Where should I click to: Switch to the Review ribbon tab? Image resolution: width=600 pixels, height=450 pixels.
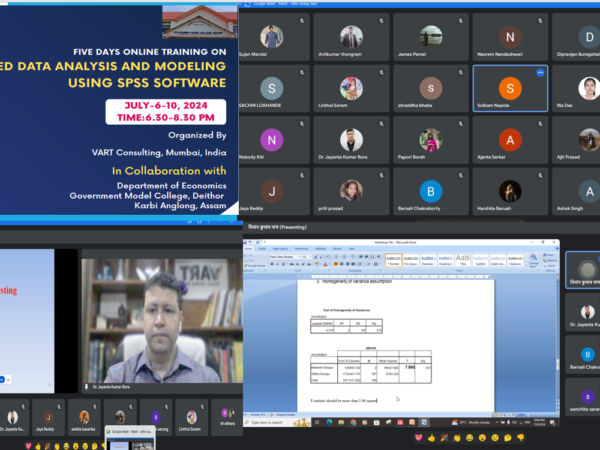point(337,249)
